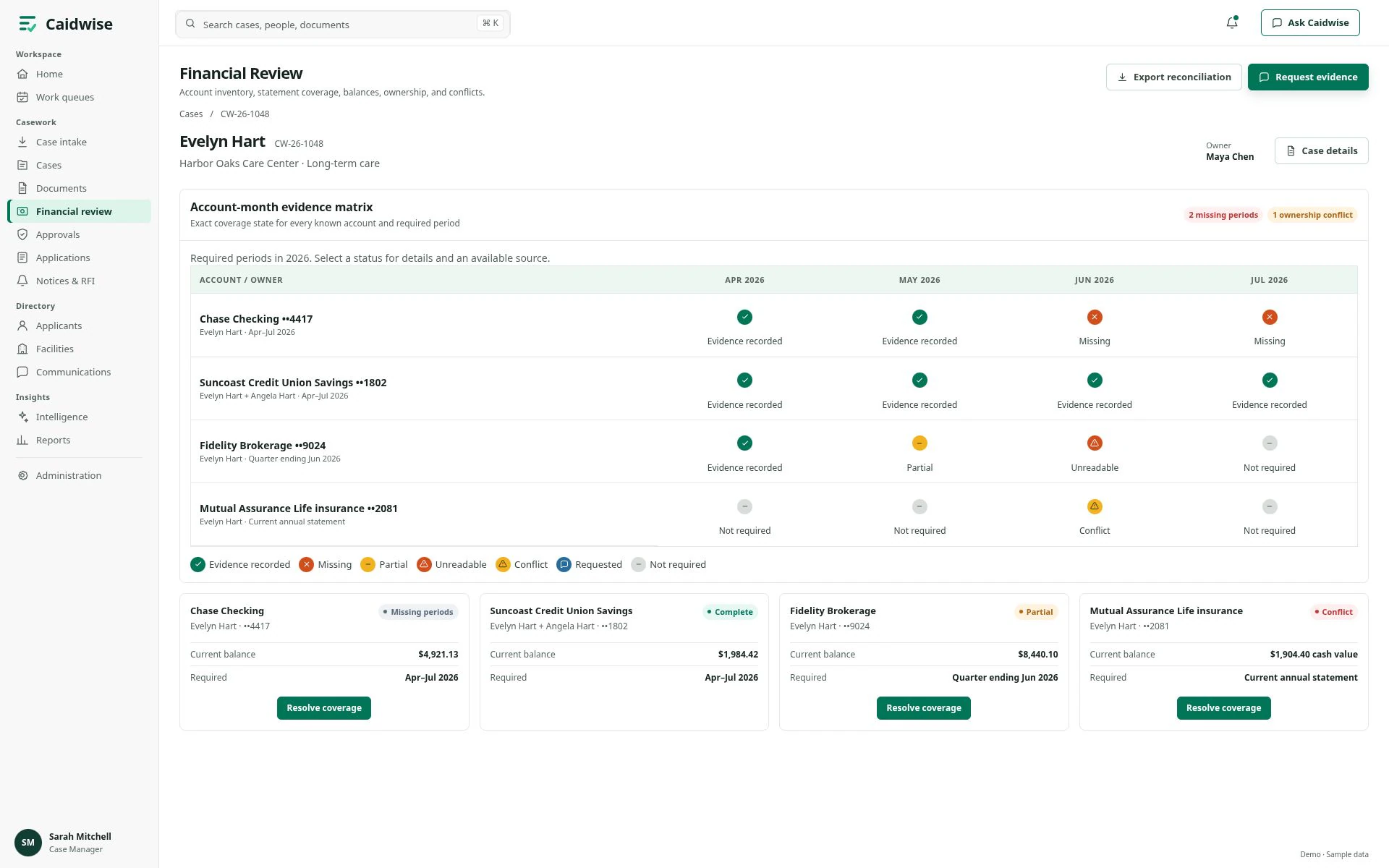The width and height of the screenshot is (1389, 868).
Task: Click Mutual Assurance April not required icon
Action: click(744, 506)
